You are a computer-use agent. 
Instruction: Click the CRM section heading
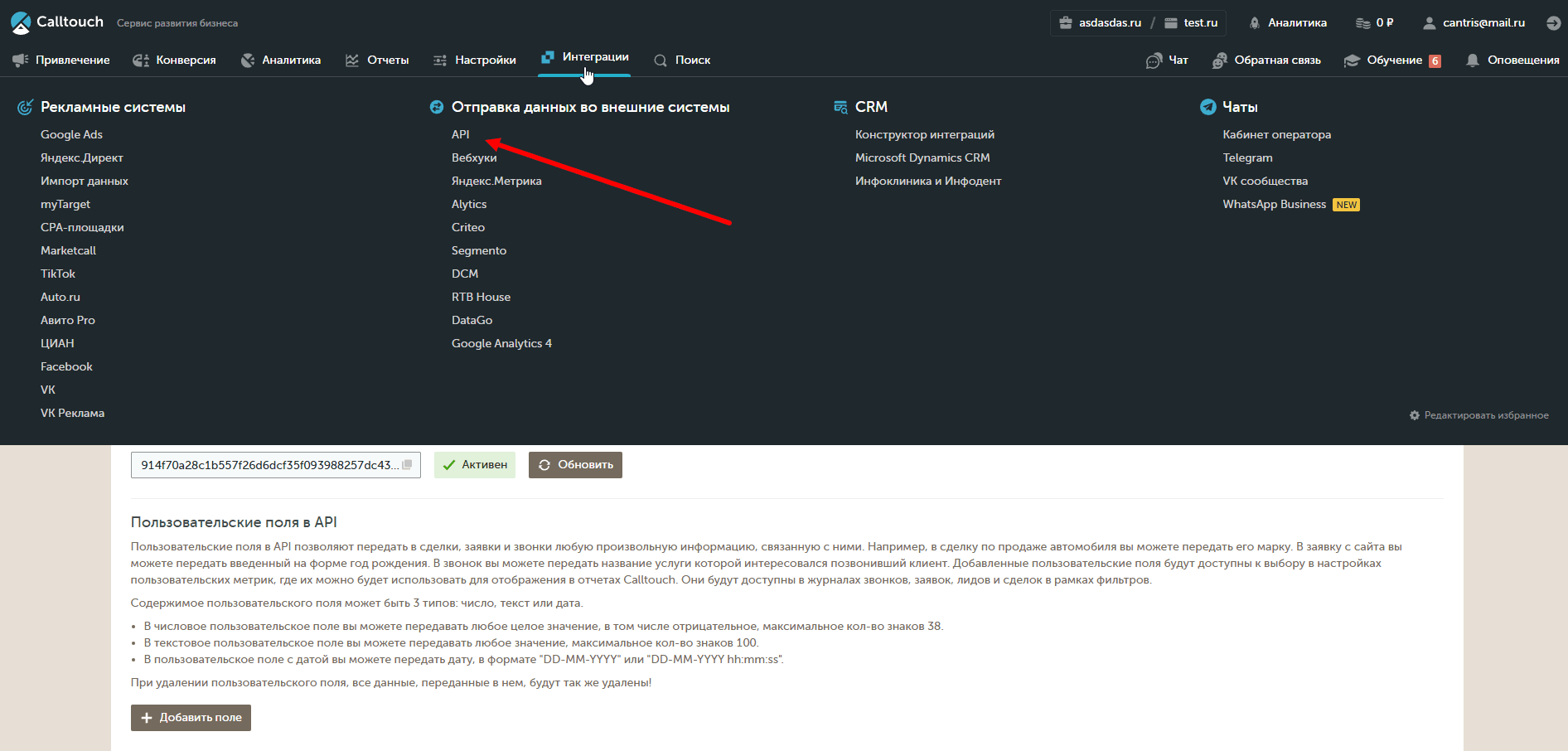(871, 107)
